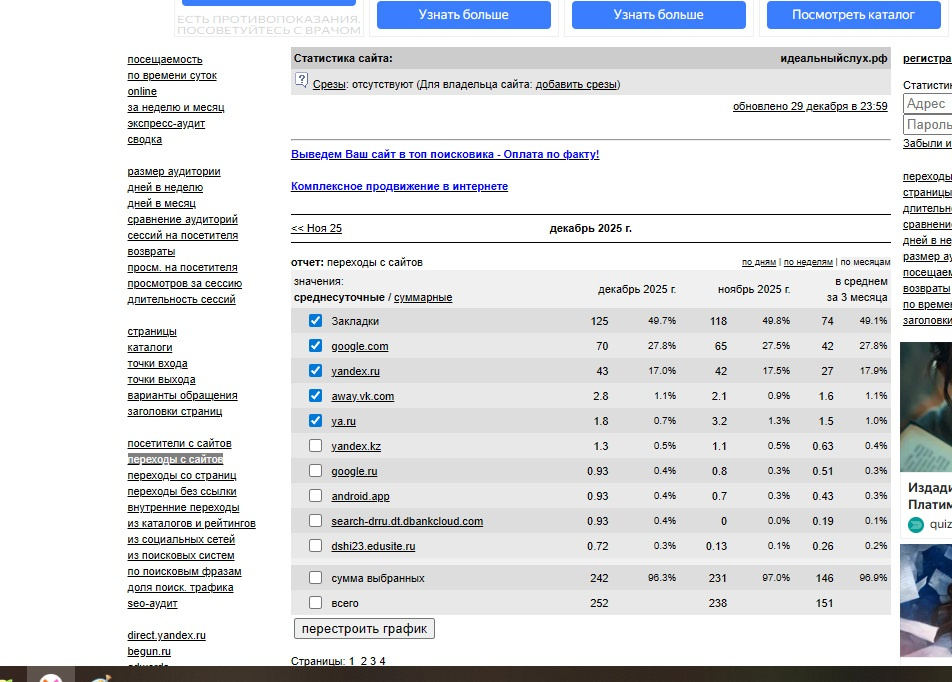Check the search-drru.dt.dbankcloud.com checkbox
This screenshot has width=952, height=682.
click(315, 520)
